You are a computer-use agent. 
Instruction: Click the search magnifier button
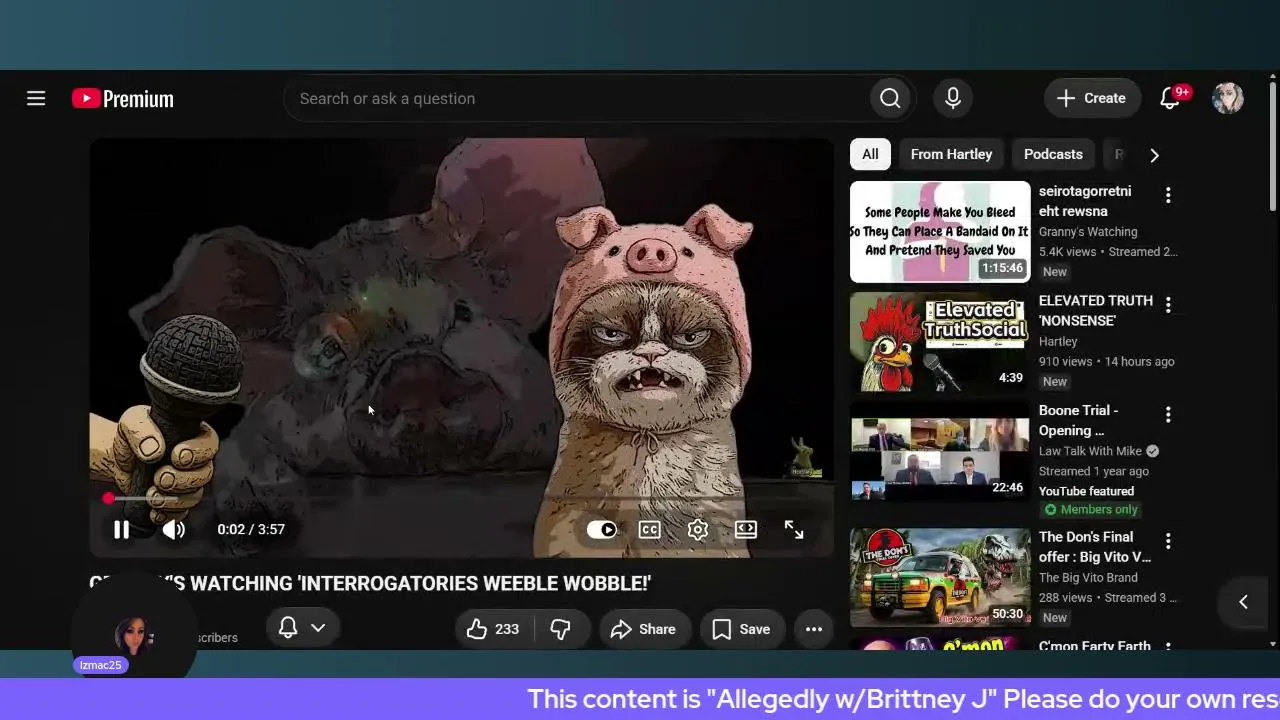tap(890, 98)
